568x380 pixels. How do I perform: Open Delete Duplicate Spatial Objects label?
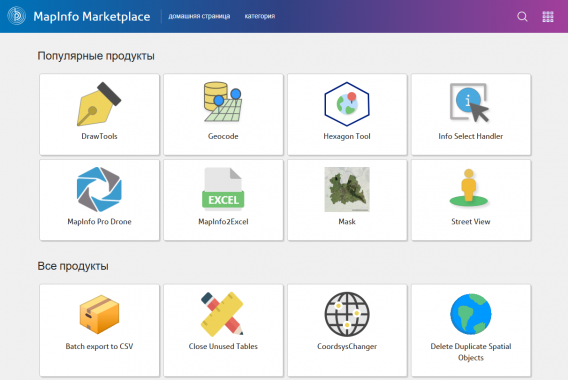471,352
